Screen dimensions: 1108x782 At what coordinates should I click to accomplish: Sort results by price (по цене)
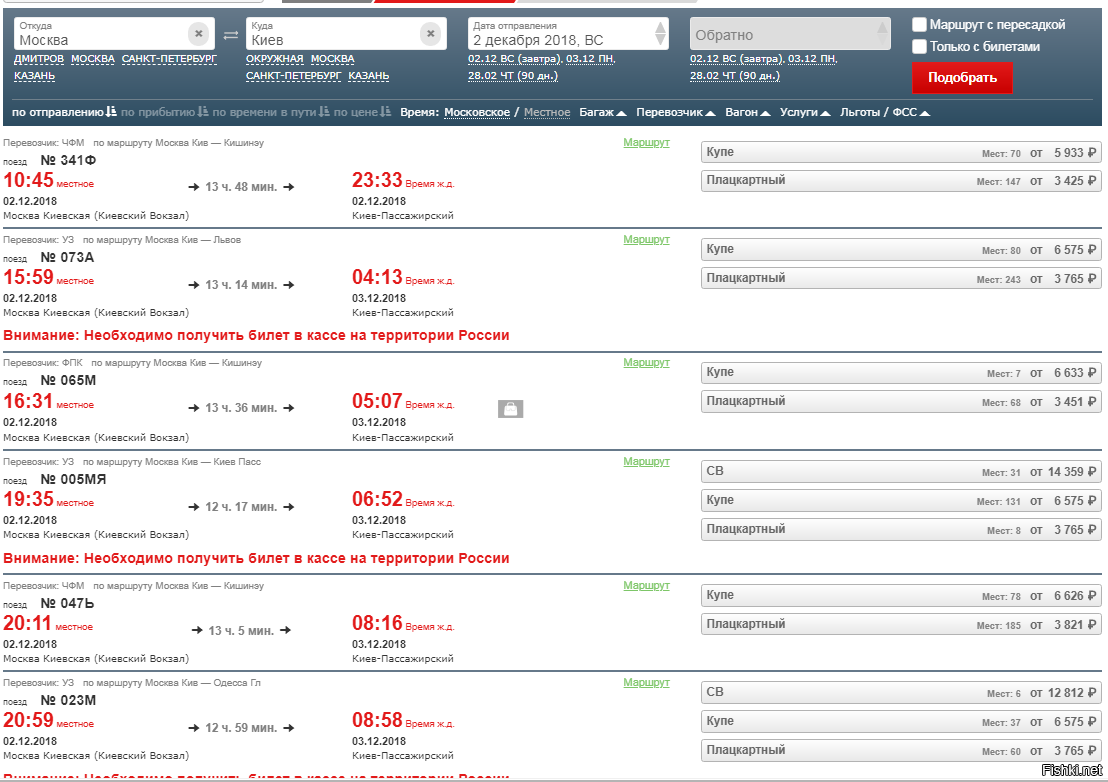click(x=362, y=112)
